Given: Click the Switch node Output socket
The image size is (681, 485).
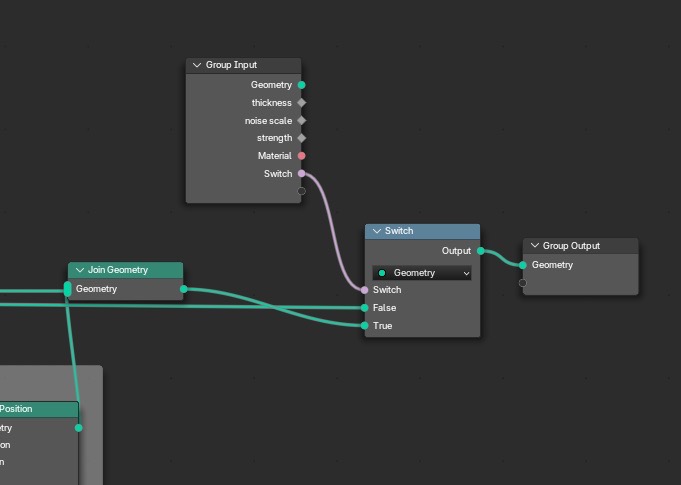Looking at the screenshot, I should coord(480,251).
